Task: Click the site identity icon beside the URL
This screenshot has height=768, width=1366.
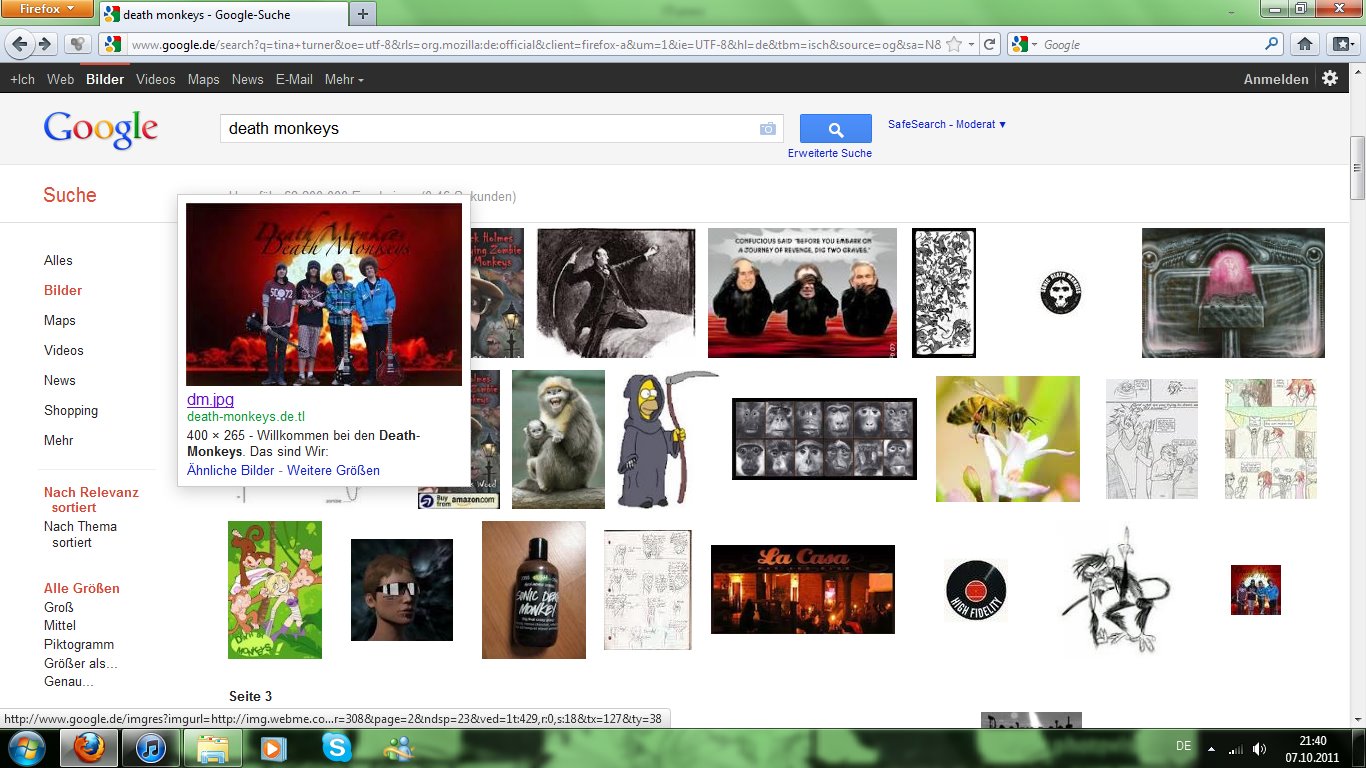Action: coord(112,44)
